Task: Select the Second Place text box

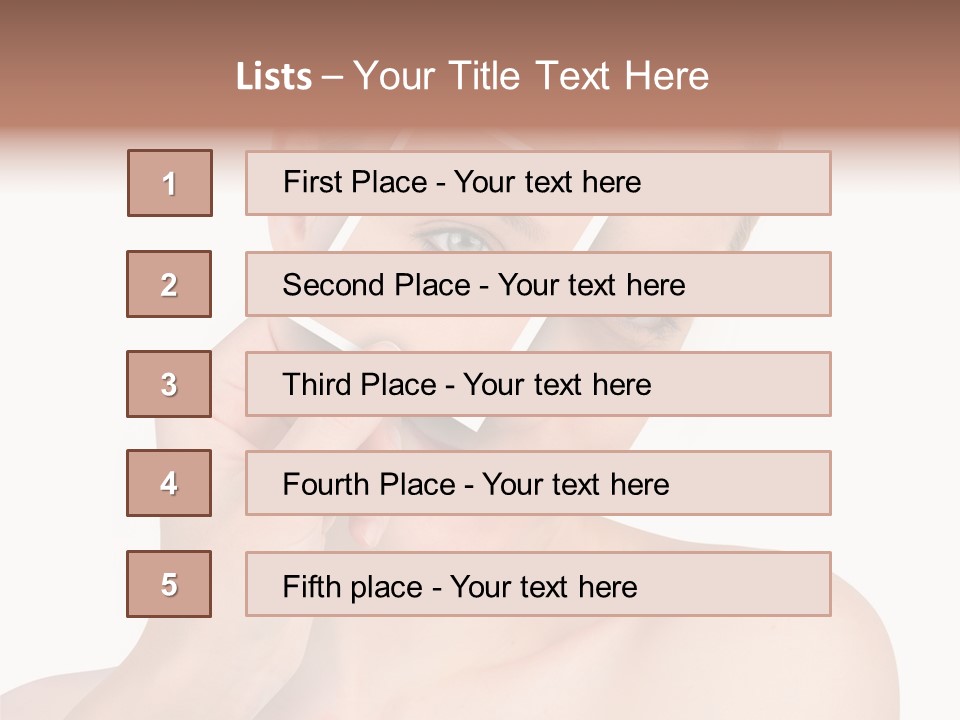Action: pos(538,284)
